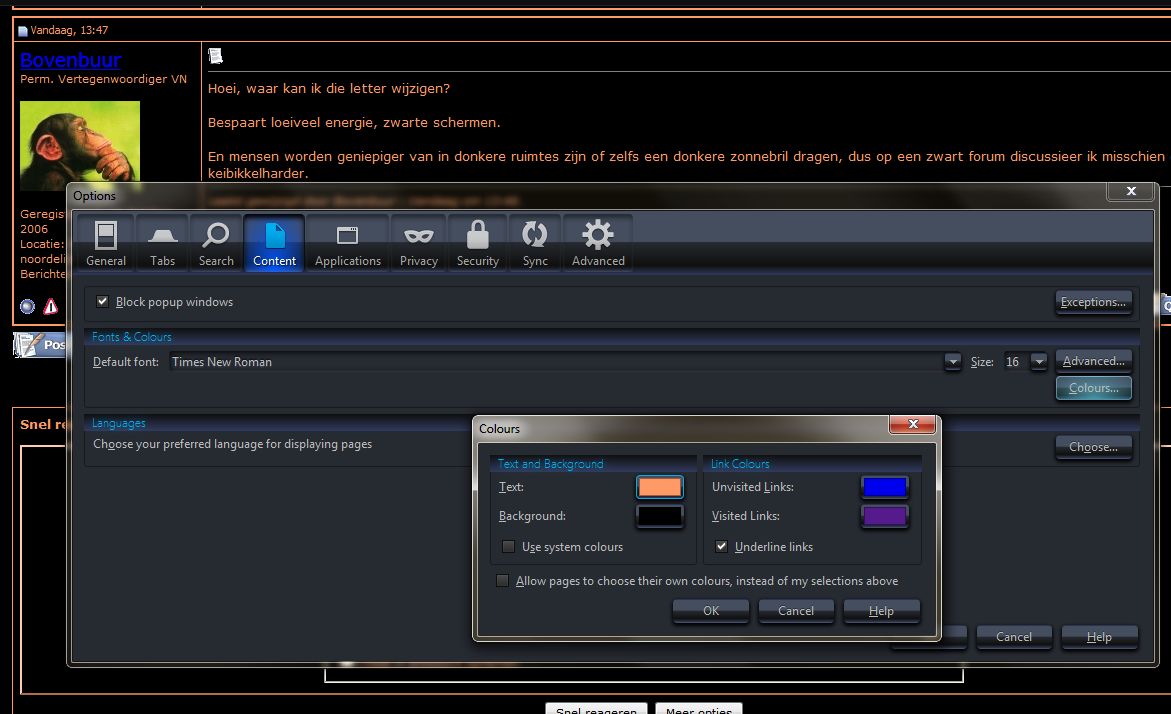Uncheck Block popup windows checkbox
Image resolution: width=1171 pixels, height=714 pixels.
pyautogui.click(x=102, y=302)
